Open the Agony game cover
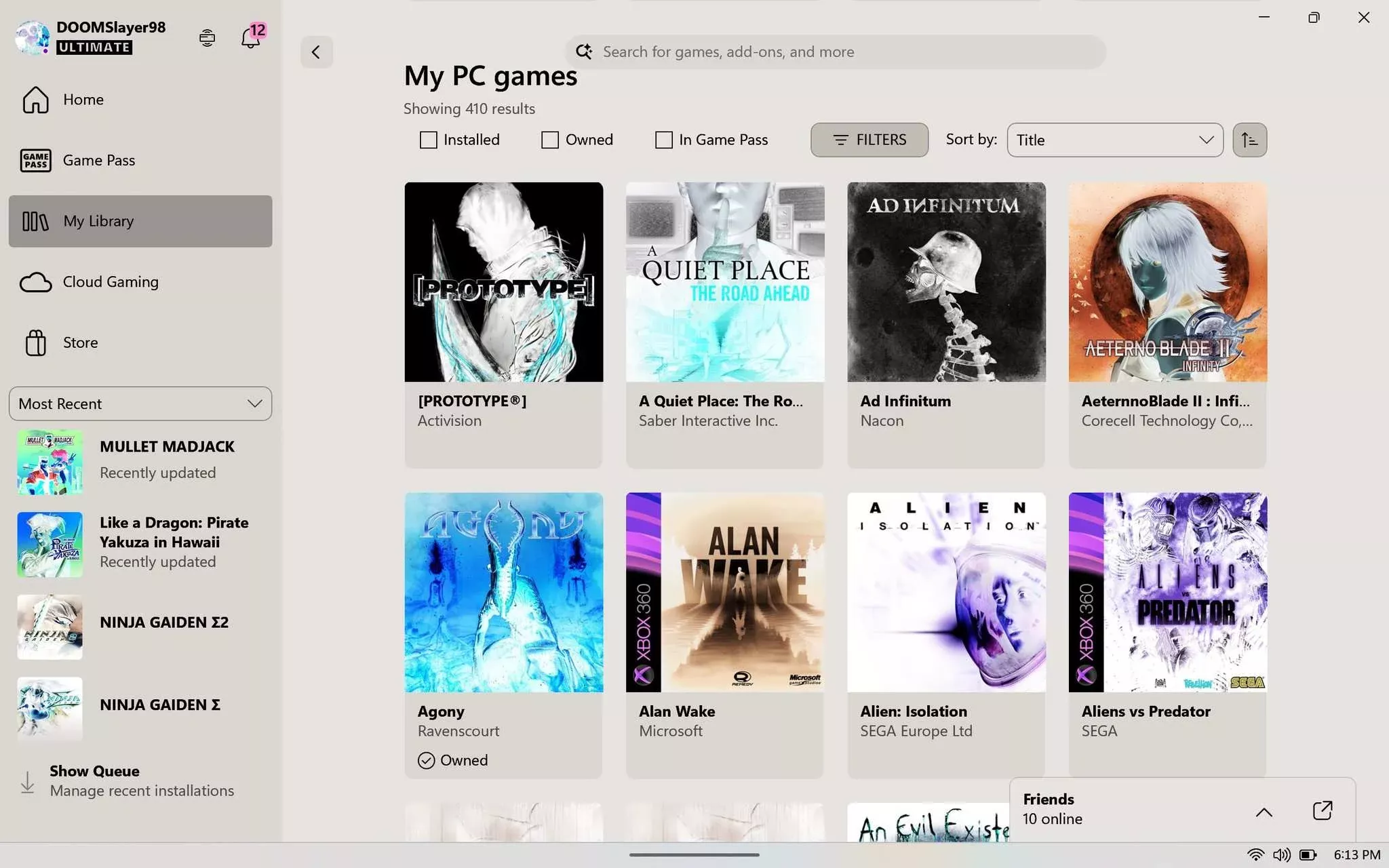The image size is (1389, 868). pyautogui.click(x=503, y=592)
